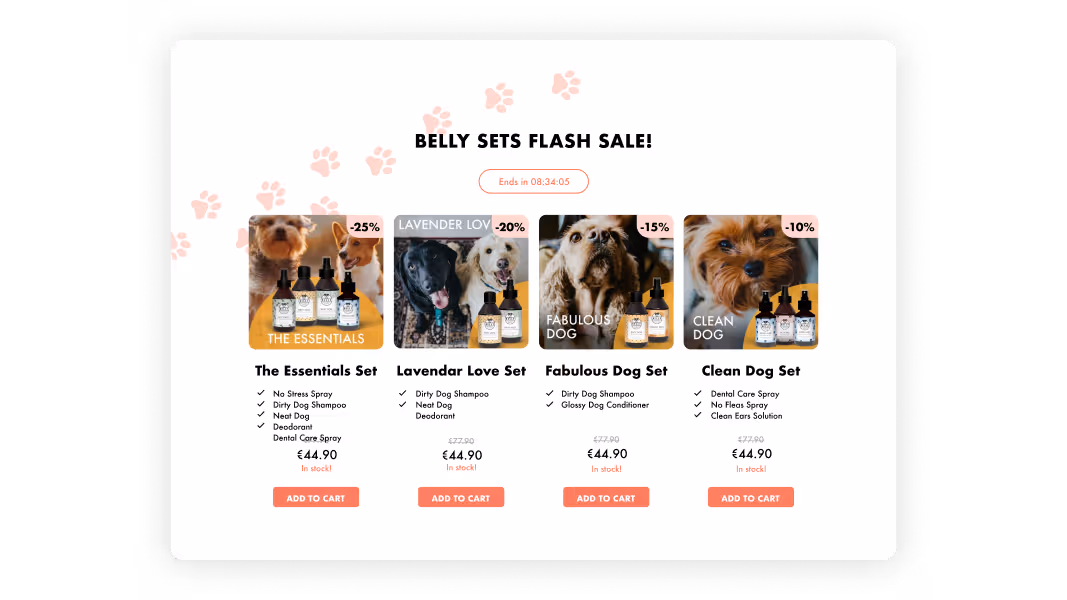
Task: Open the Lavender Love product image
Action: 461,282
